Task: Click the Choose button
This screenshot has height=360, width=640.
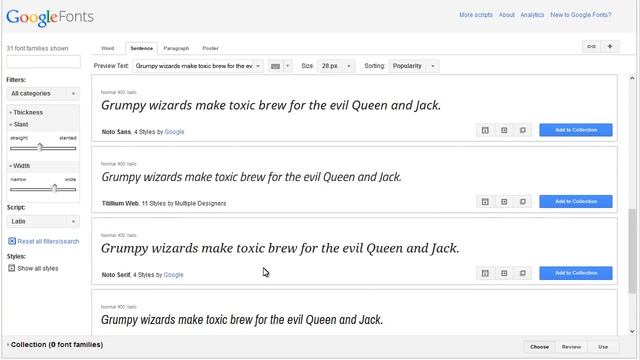Action: (539, 347)
